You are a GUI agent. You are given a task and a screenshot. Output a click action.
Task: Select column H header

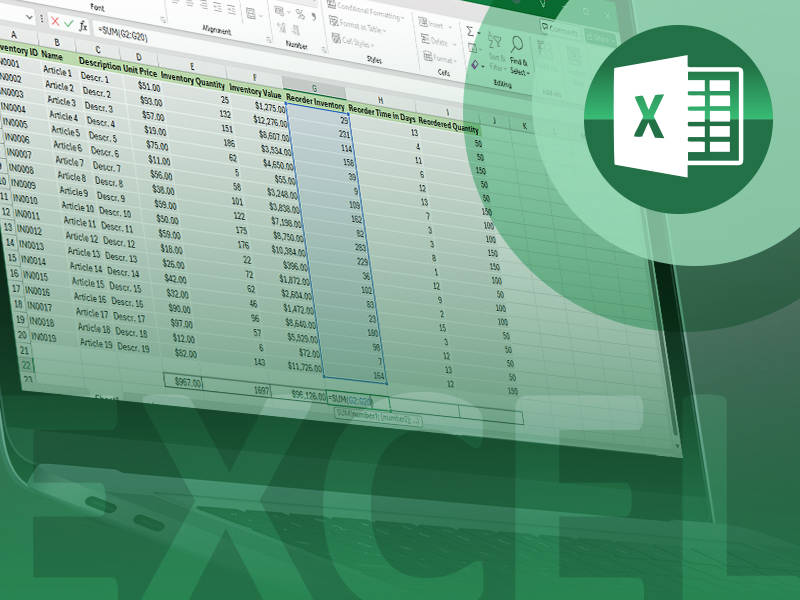tap(381, 100)
